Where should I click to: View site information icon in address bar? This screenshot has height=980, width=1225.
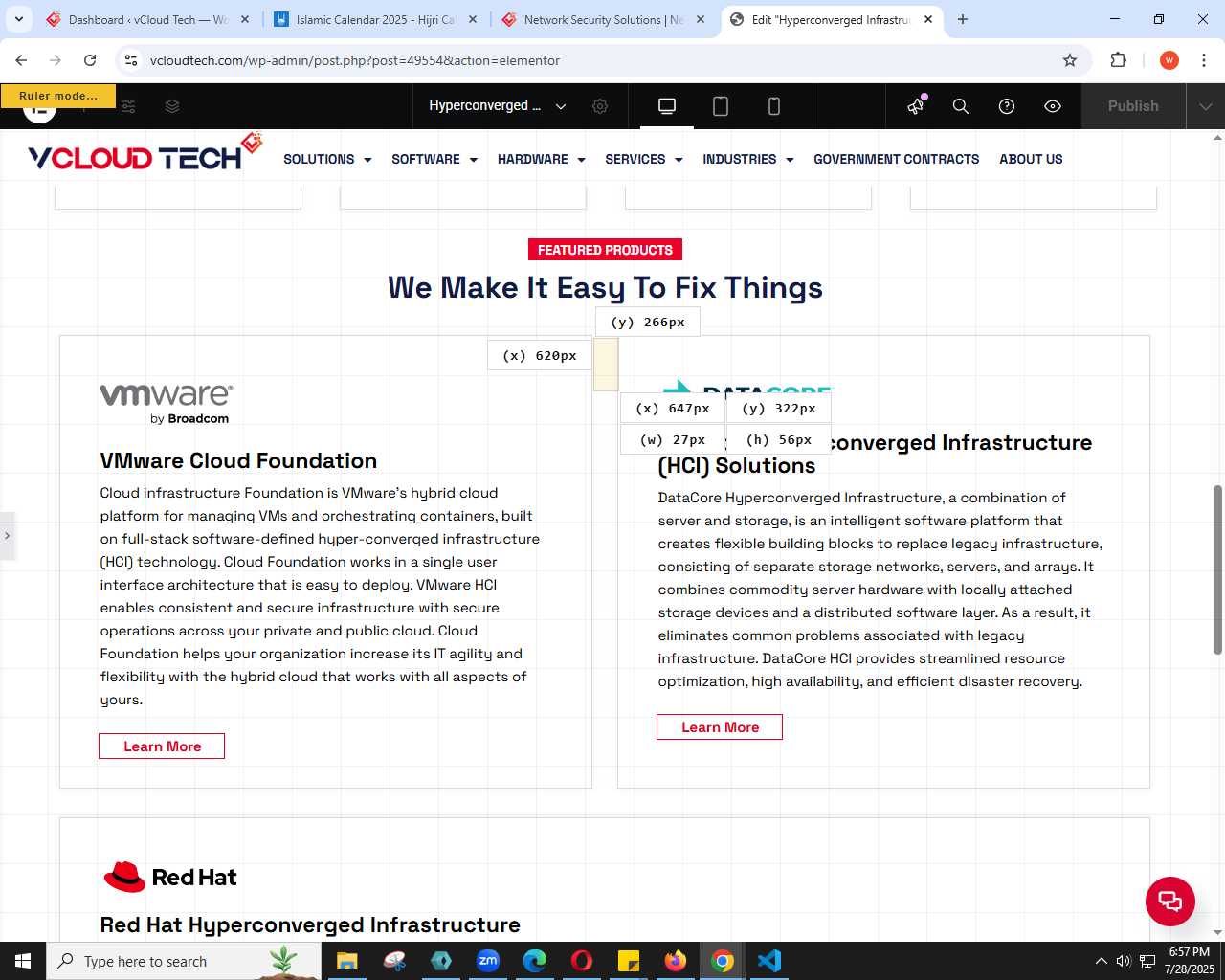[131, 60]
